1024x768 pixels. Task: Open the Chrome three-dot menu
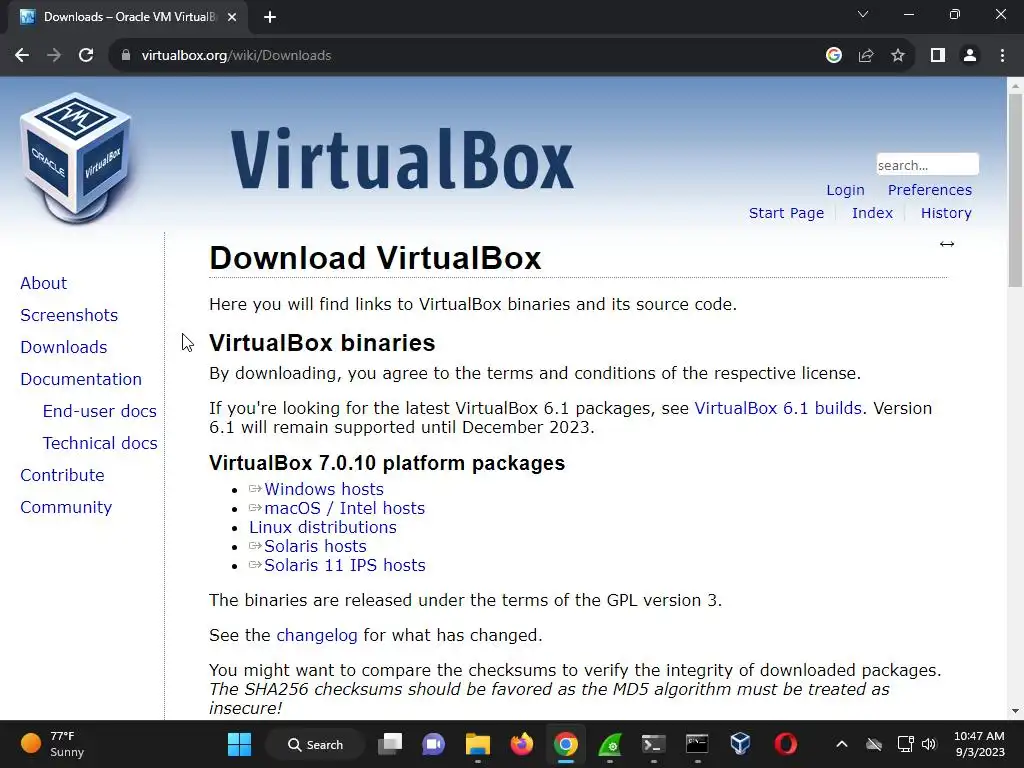coord(1002,56)
